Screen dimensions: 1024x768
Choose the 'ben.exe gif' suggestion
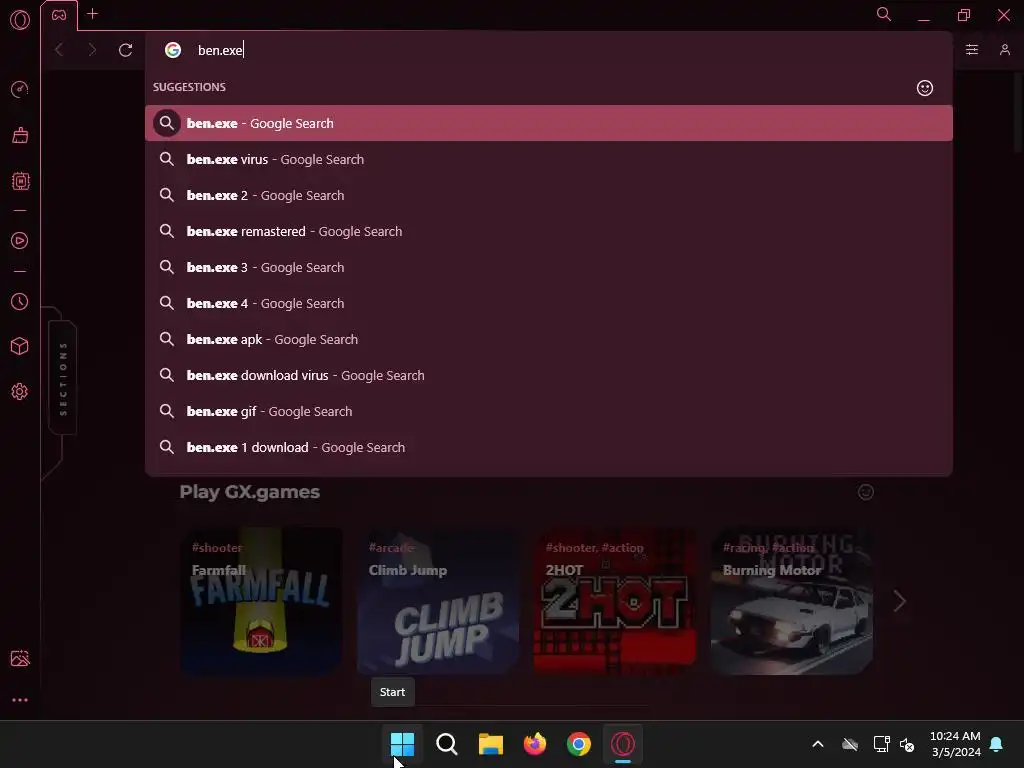[549, 411]
